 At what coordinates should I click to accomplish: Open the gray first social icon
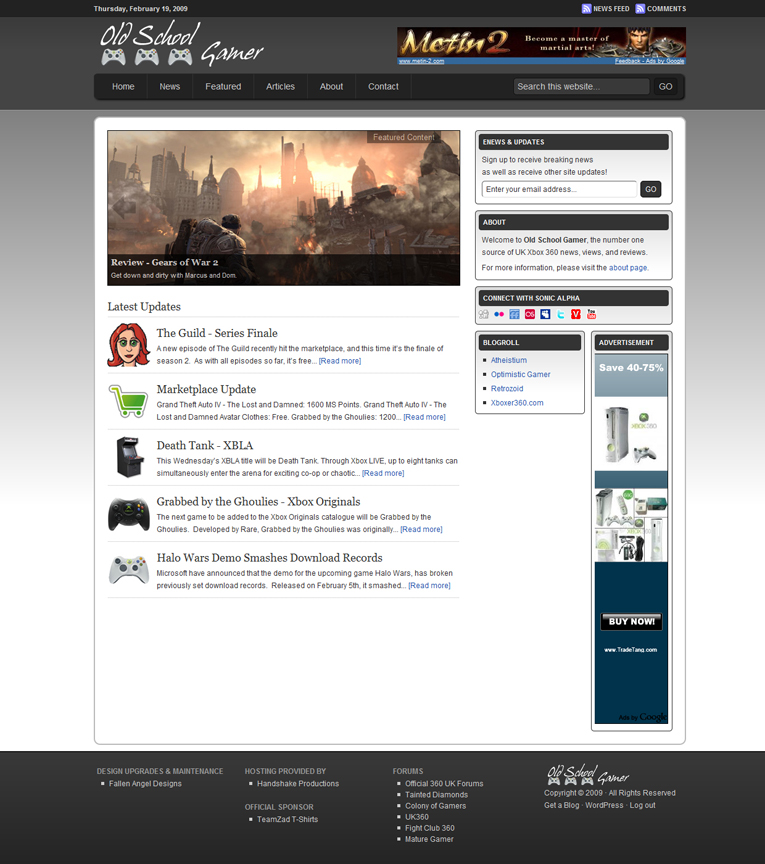point(483,314)
